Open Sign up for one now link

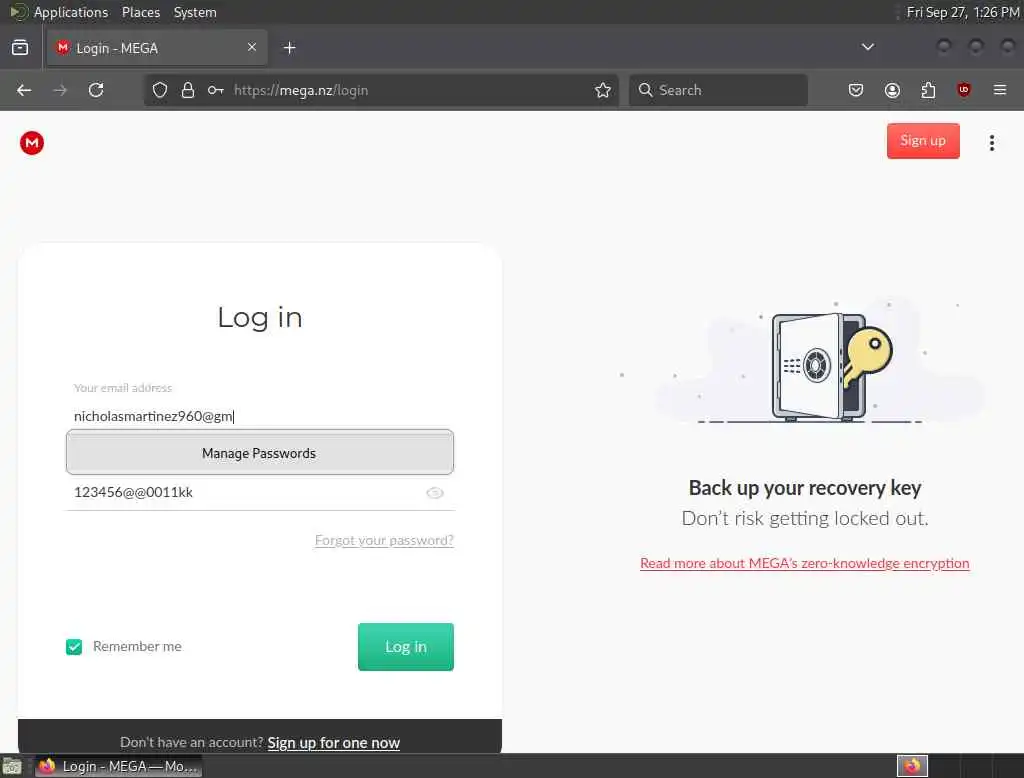point(333,743)
